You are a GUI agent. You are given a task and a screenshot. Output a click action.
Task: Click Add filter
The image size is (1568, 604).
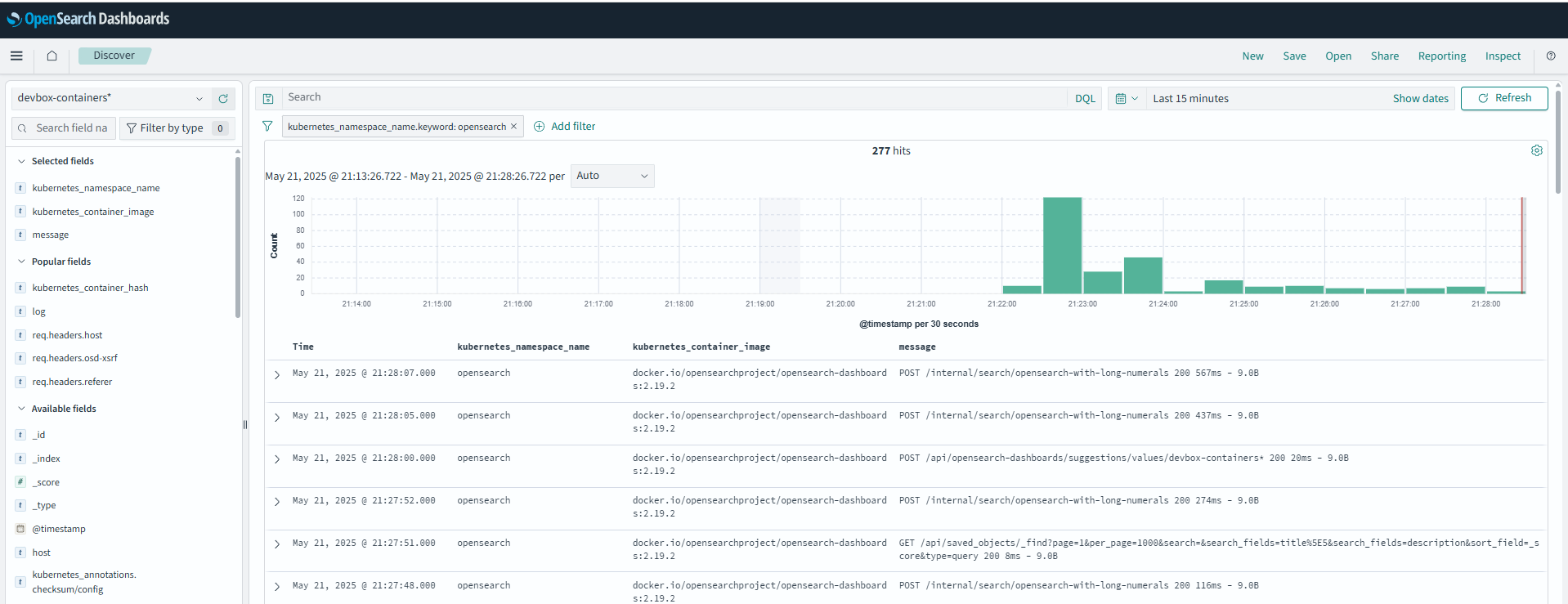pyautogui.click(x=564, y=126)
